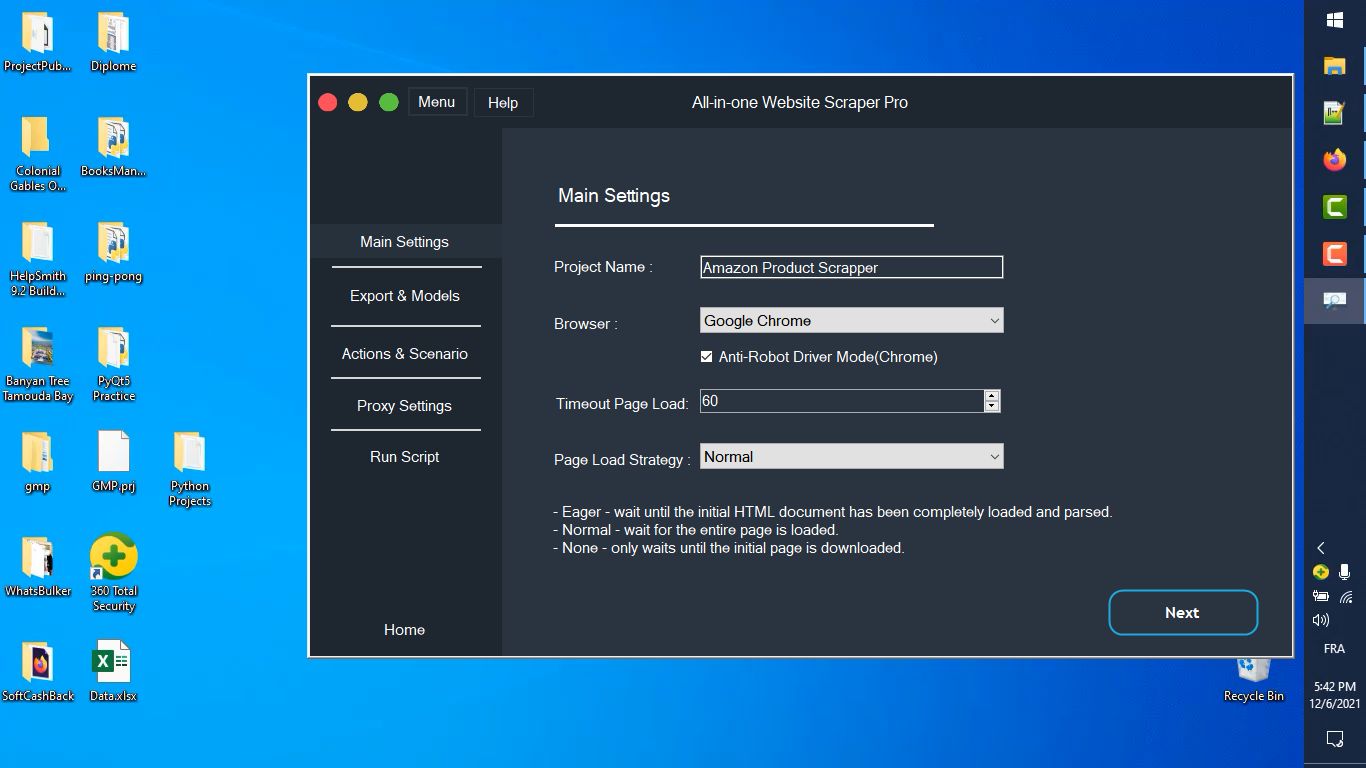Select the Data.xlsx Excel file
The width and height of the screenshot is (1366, 768).
pos(113,673)
